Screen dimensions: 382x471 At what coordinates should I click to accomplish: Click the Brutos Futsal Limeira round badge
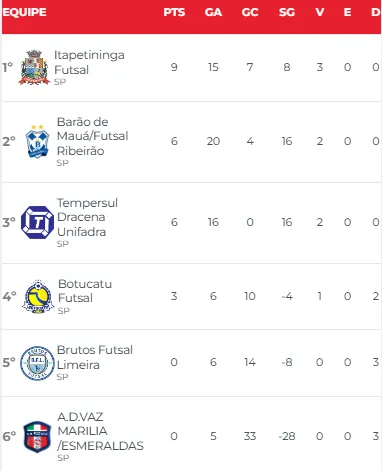(x=37, y=363)
